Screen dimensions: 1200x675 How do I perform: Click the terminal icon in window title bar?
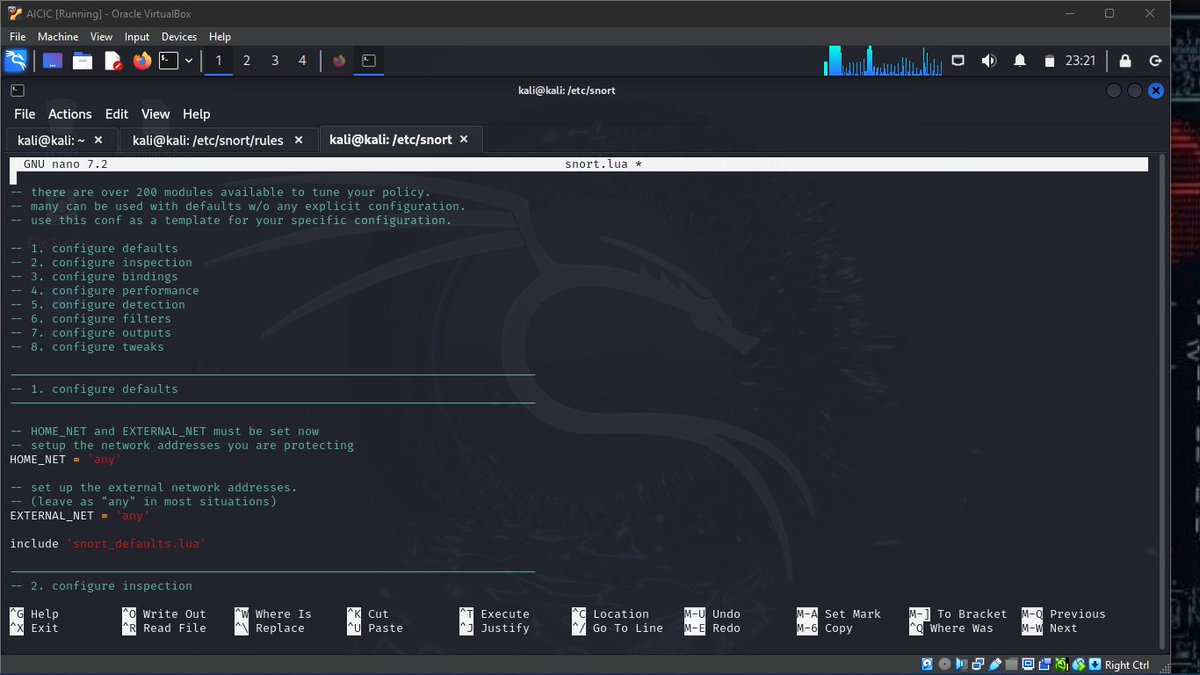17,90
